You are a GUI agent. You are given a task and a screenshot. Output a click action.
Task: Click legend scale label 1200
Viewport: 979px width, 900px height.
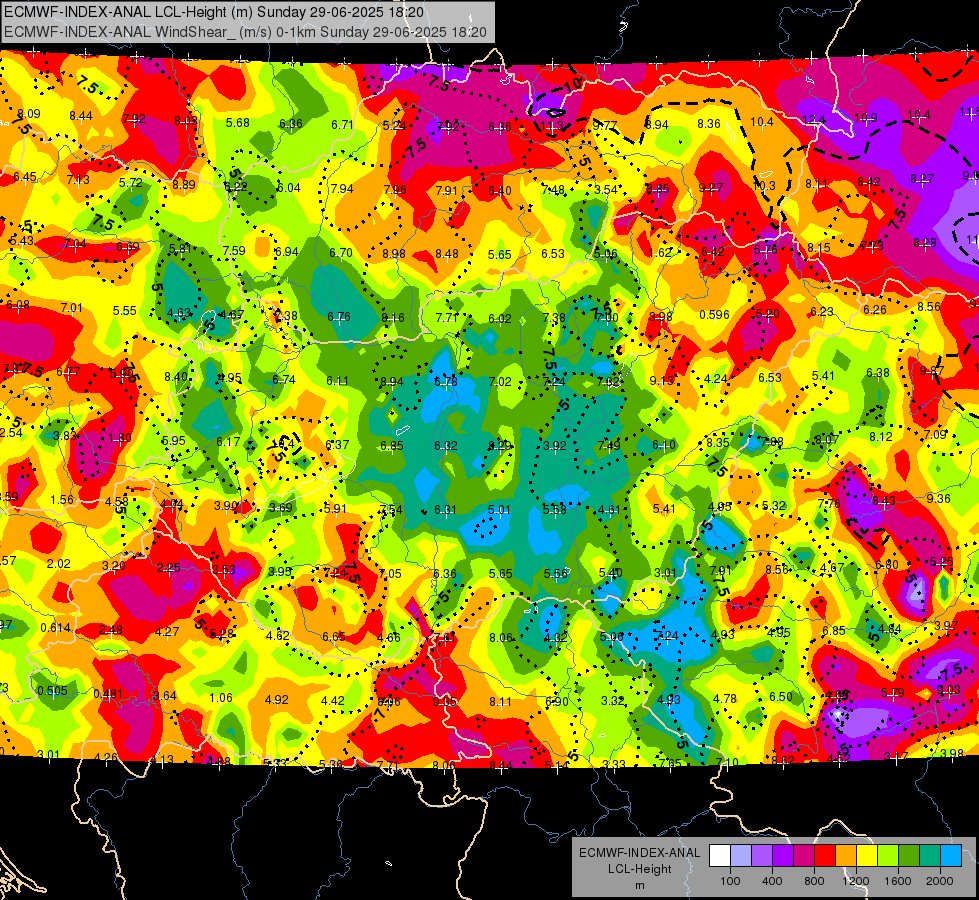856,881
